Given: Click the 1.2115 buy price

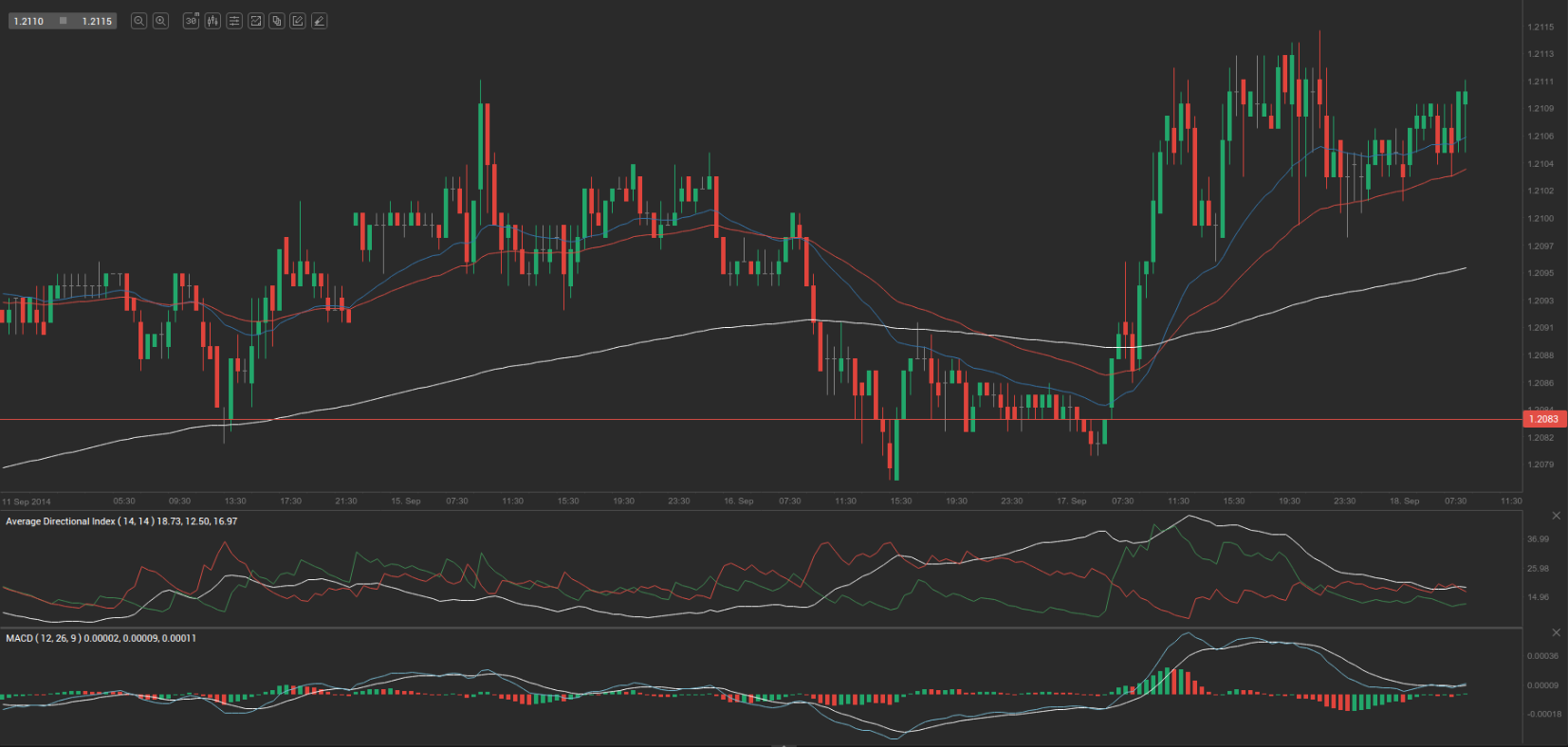Looking at the screenshot, I should (x=97, y=21).
